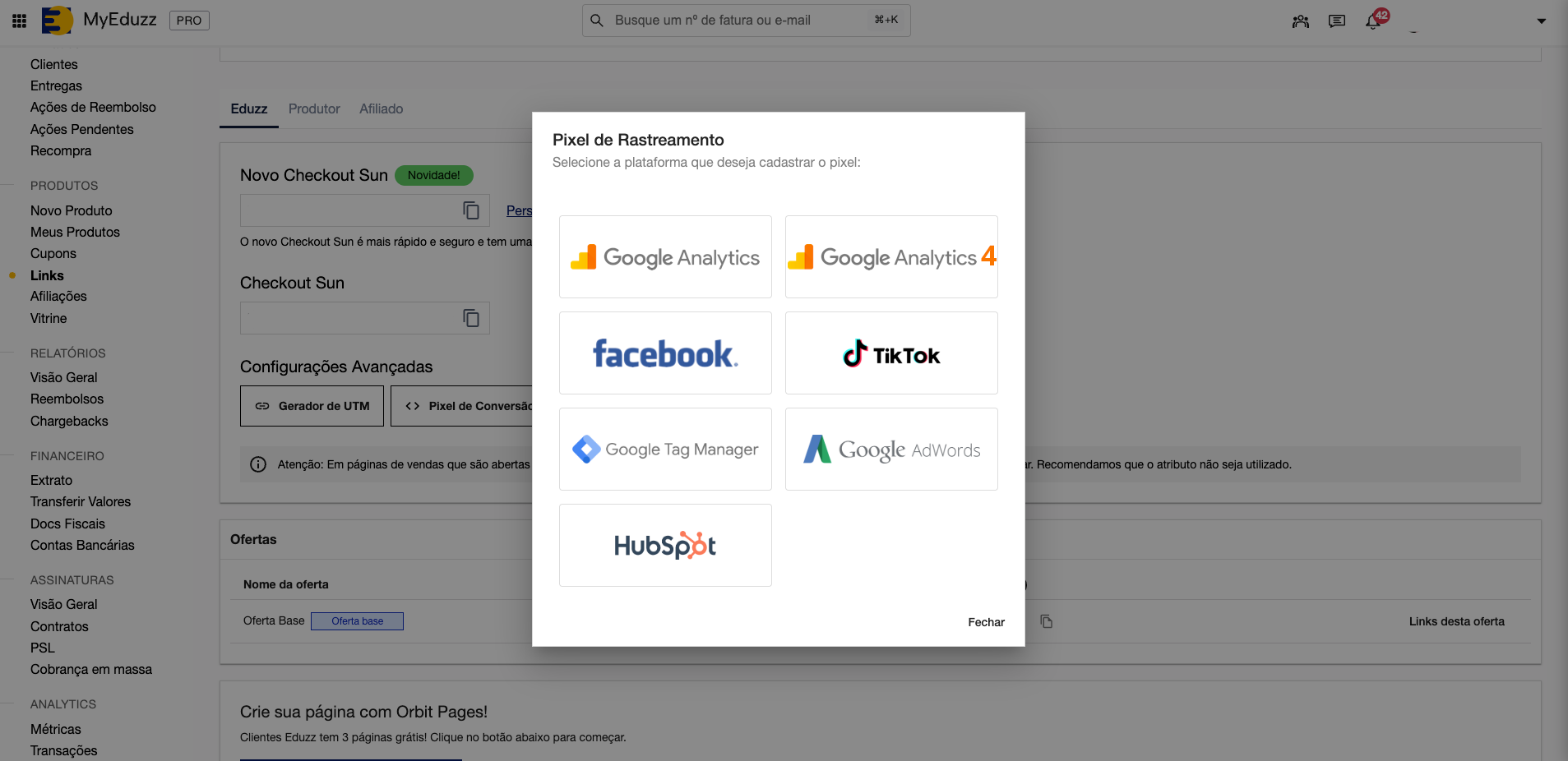
Task: Open Ações de Reembolso in sidebar
Action: click(93, 107)
